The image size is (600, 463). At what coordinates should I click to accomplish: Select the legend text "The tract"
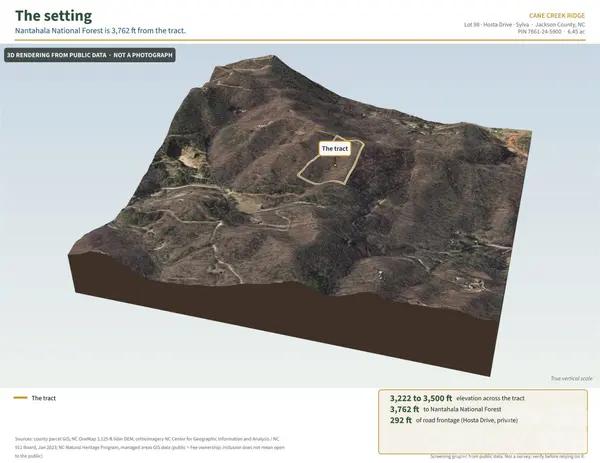[44, 398]
